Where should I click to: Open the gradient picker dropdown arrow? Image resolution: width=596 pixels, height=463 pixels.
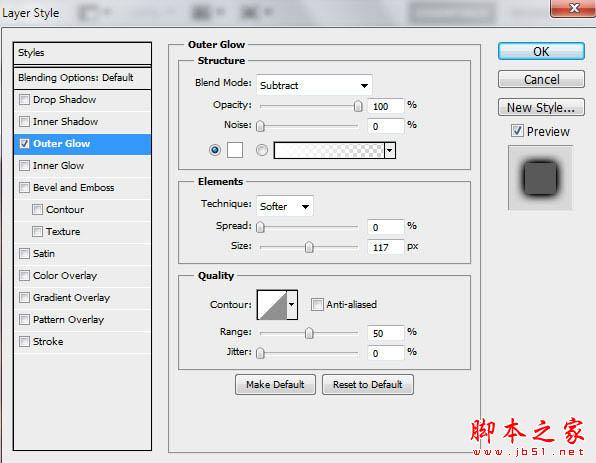[x=390, y=150]
